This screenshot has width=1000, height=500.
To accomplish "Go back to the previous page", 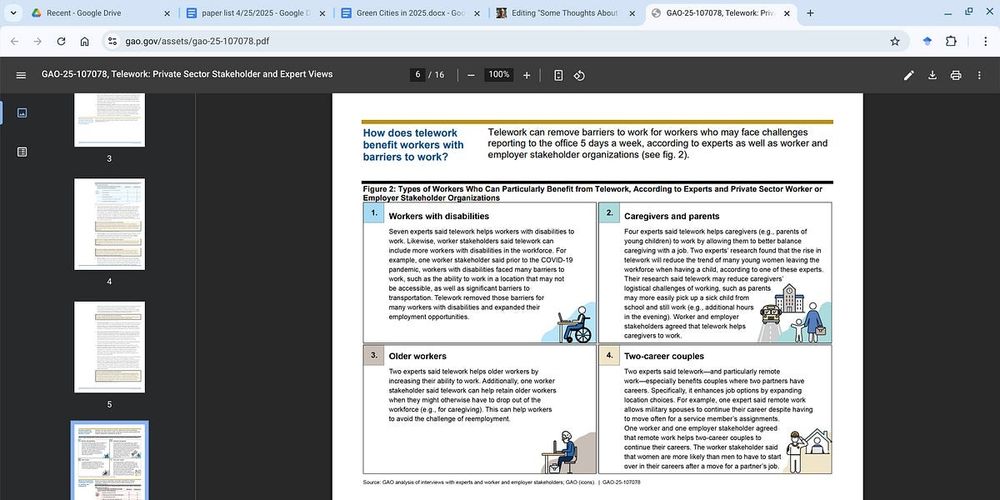I will pos(15,41).
